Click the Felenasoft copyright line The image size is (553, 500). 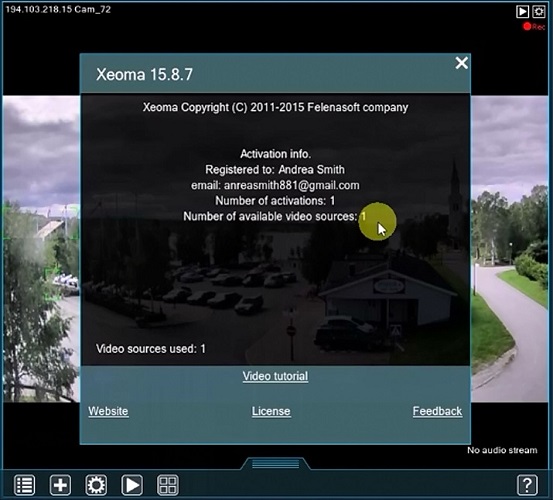coord(275,107)
